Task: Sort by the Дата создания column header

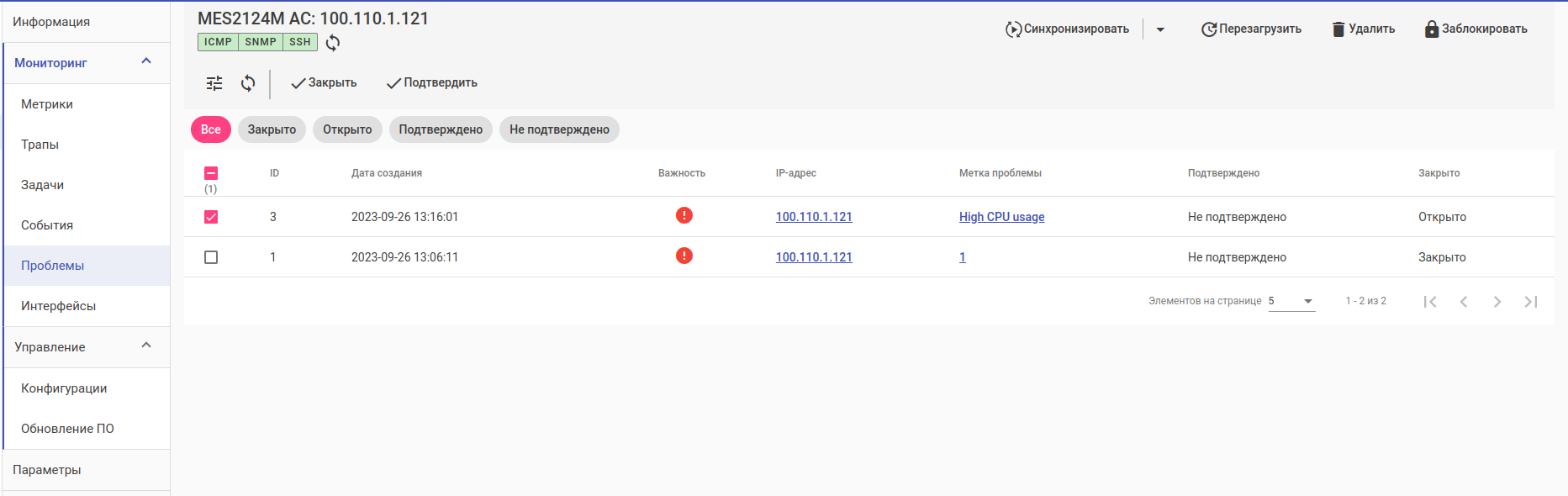Action: point(387,173)
